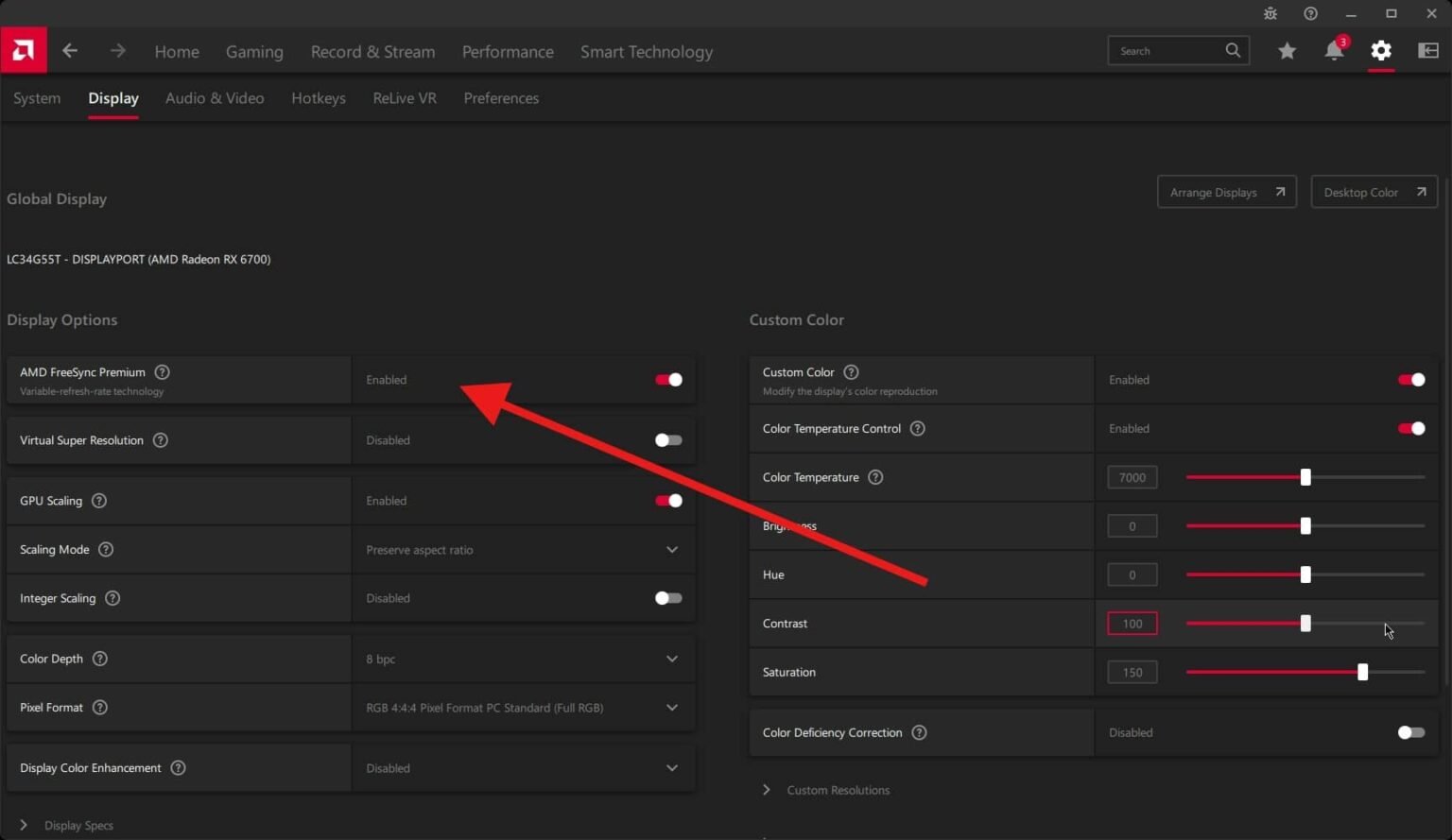Click the settings gear icon

[x=1381, y=52]
